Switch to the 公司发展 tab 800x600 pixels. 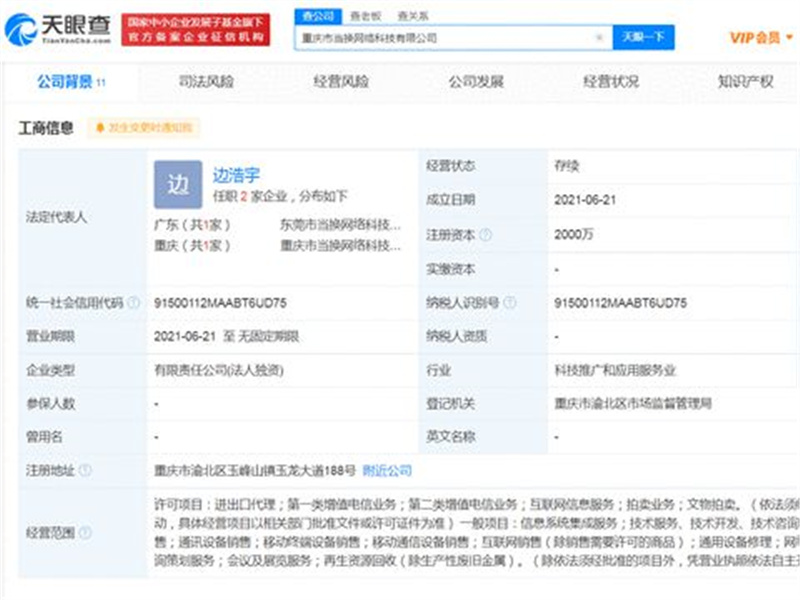(476, 82)
